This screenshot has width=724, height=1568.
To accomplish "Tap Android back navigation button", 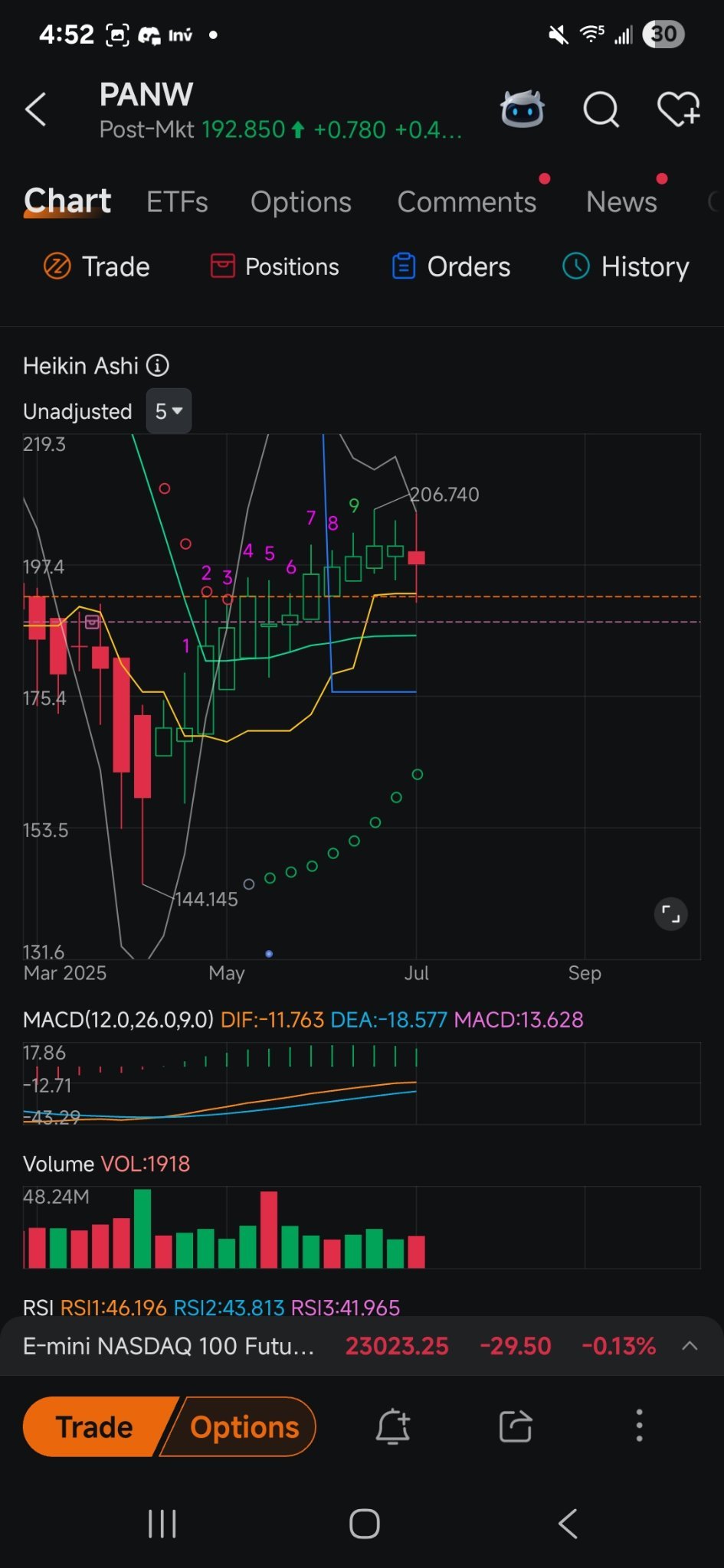I will click(x=568, y=1524).
